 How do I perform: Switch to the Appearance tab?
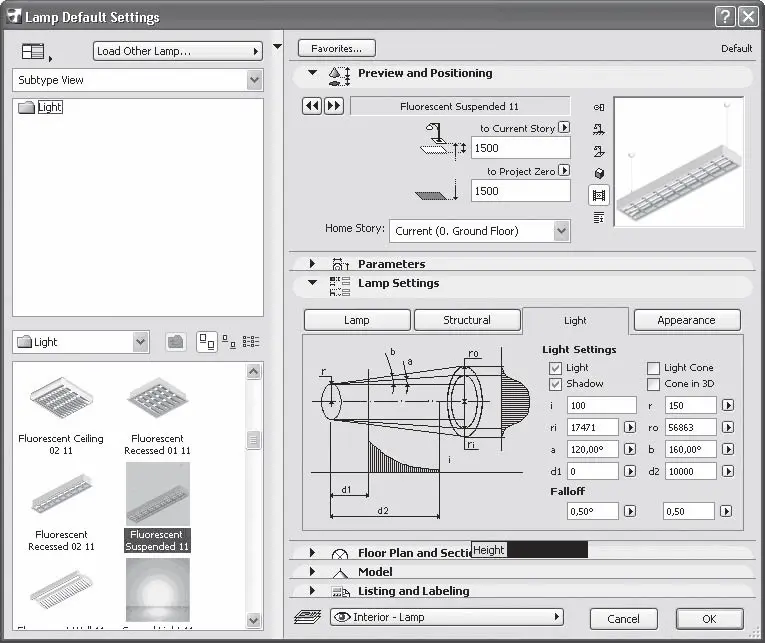click(x=687, y=320)
